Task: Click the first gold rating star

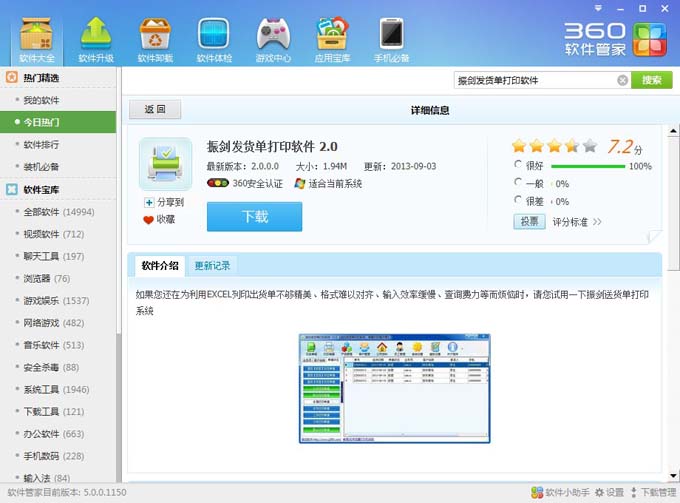Action: coord(519,146)
